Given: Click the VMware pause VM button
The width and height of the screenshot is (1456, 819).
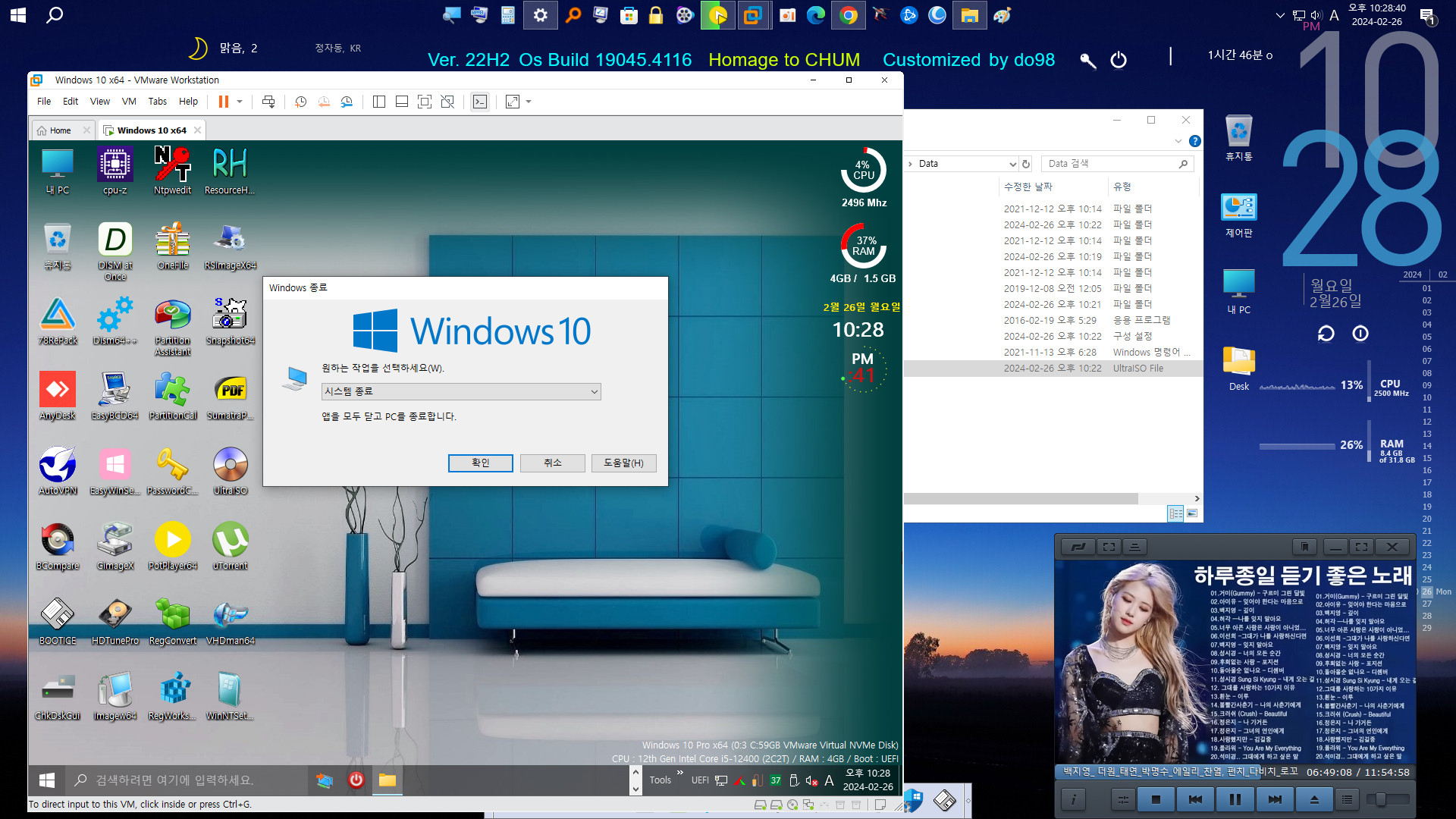Looking at the screenshot, I should 224,102.
